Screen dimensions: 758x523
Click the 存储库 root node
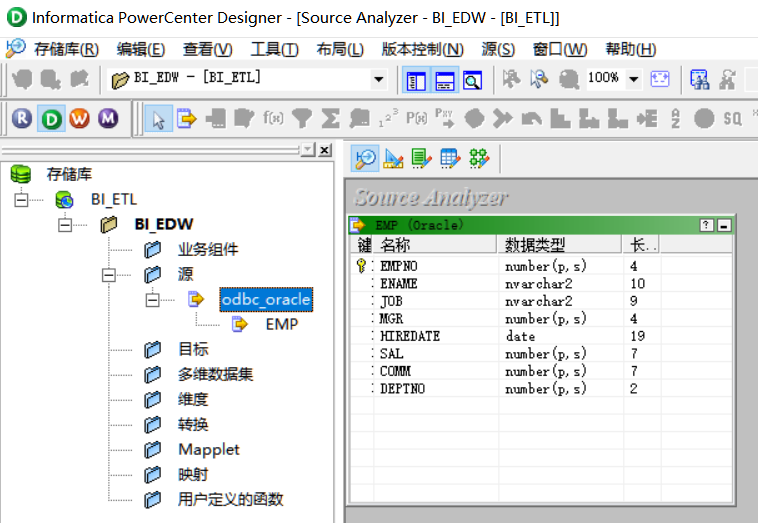(69, 174)
